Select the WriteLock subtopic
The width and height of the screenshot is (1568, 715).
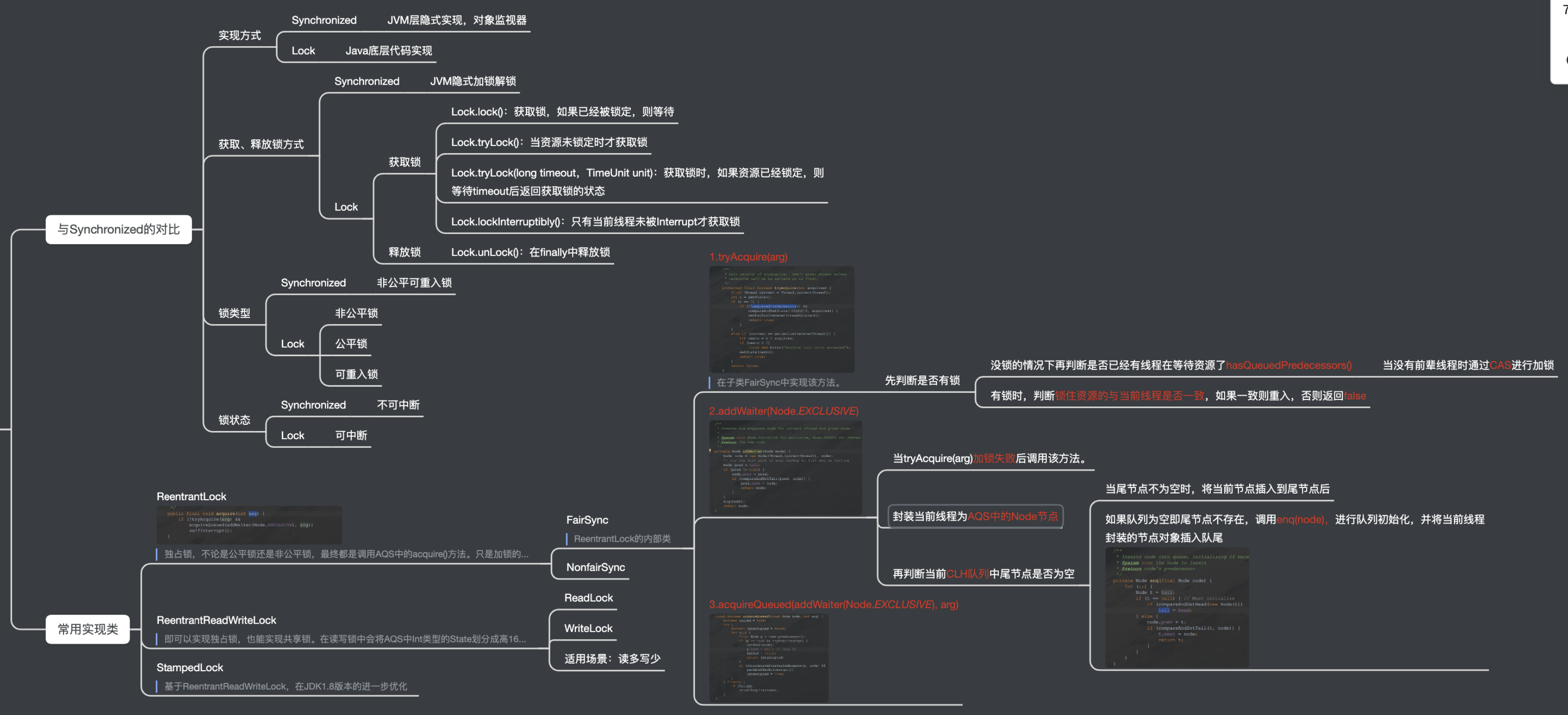click(588, 628)
